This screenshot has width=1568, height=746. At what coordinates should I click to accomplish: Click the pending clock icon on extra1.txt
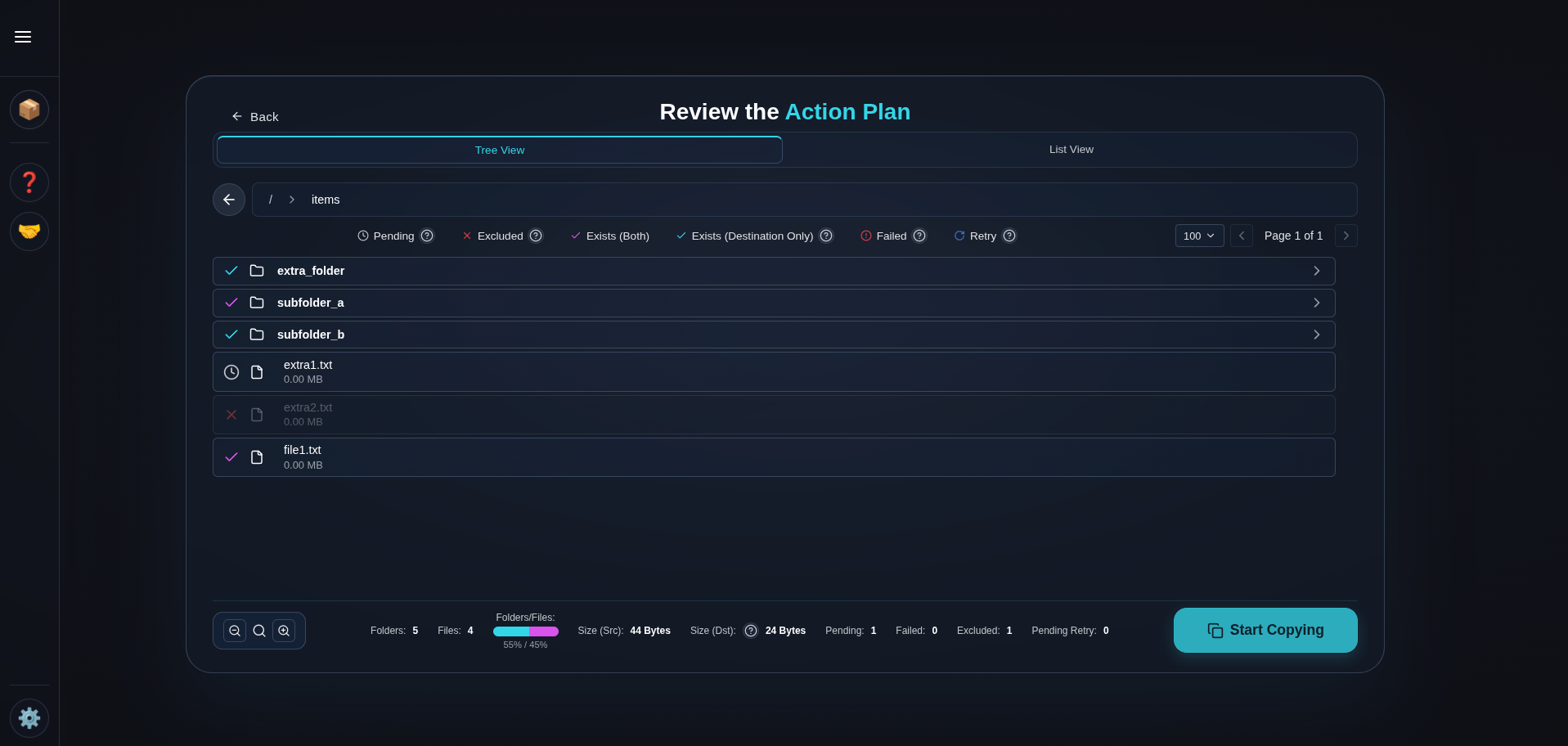pos(231,371)
